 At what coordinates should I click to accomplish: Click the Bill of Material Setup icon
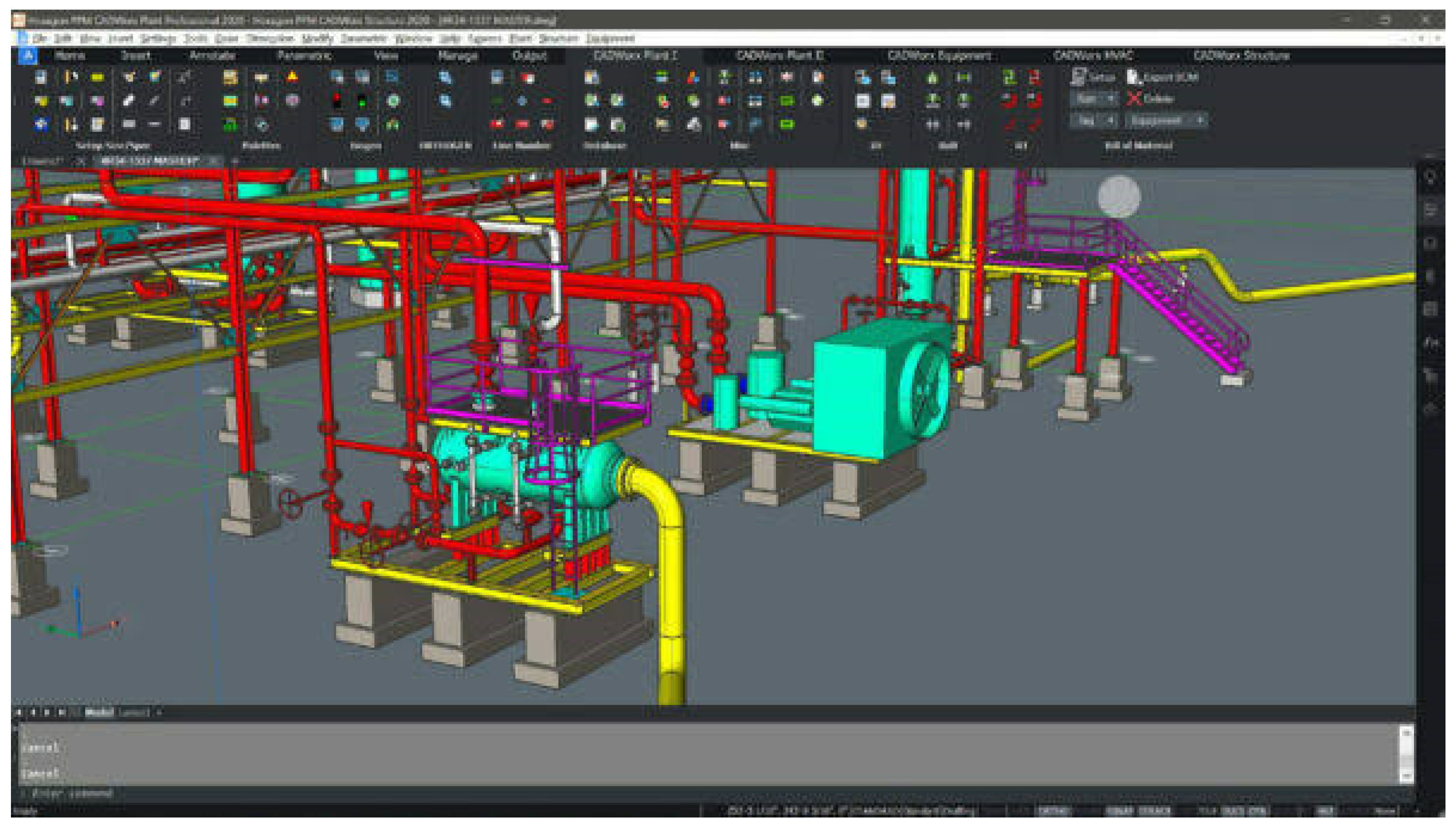(1078, 77)
